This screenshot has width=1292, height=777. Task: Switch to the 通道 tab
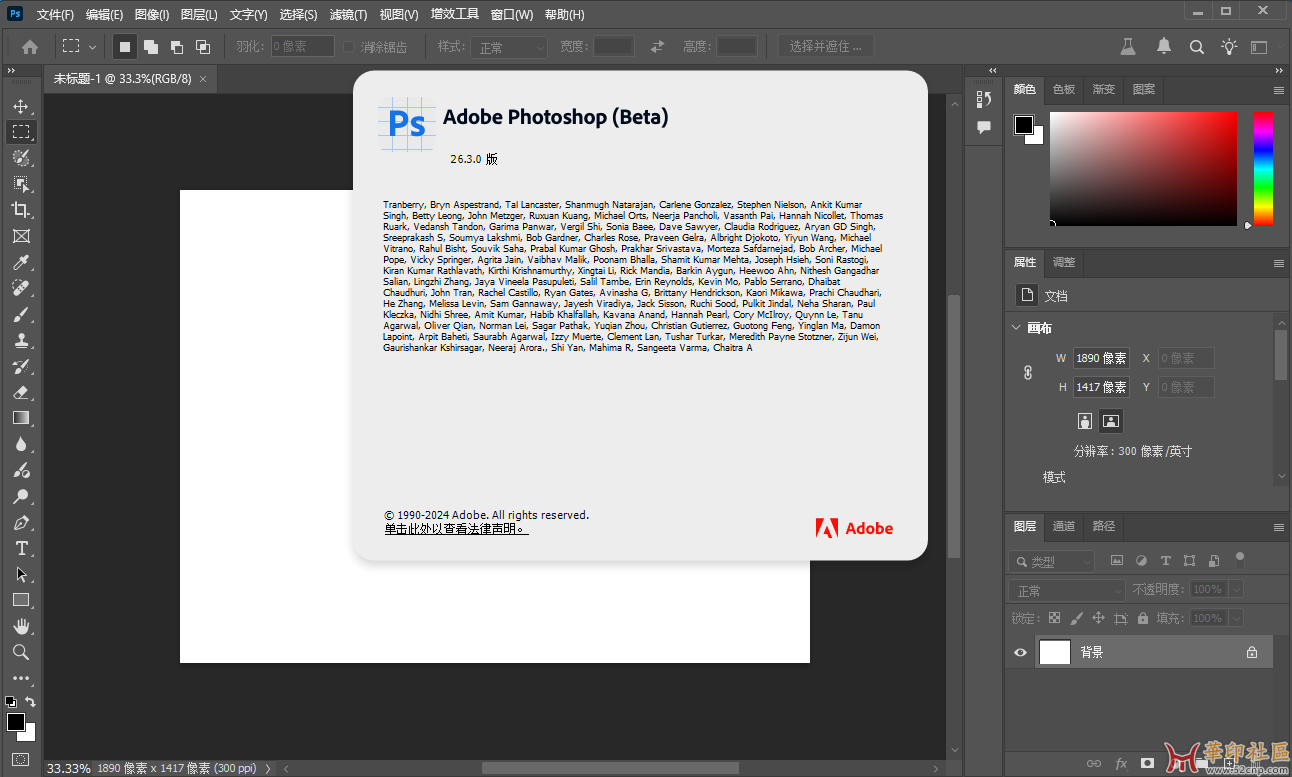(x=1064, y=526)
